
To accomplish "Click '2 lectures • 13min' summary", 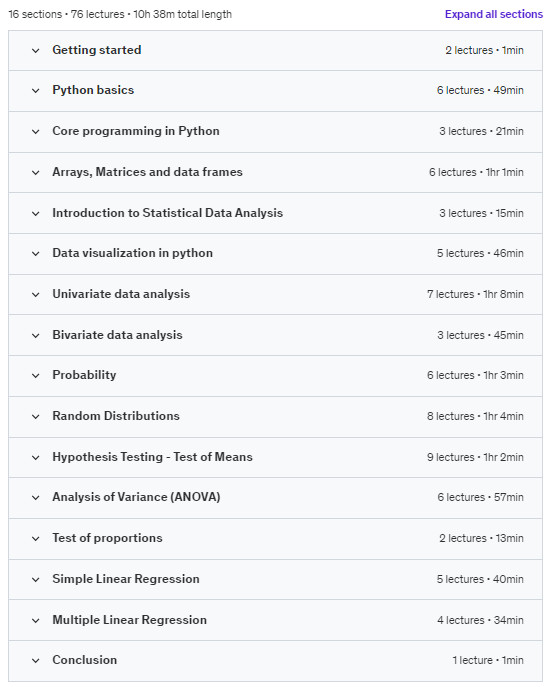I will point(481,538).
